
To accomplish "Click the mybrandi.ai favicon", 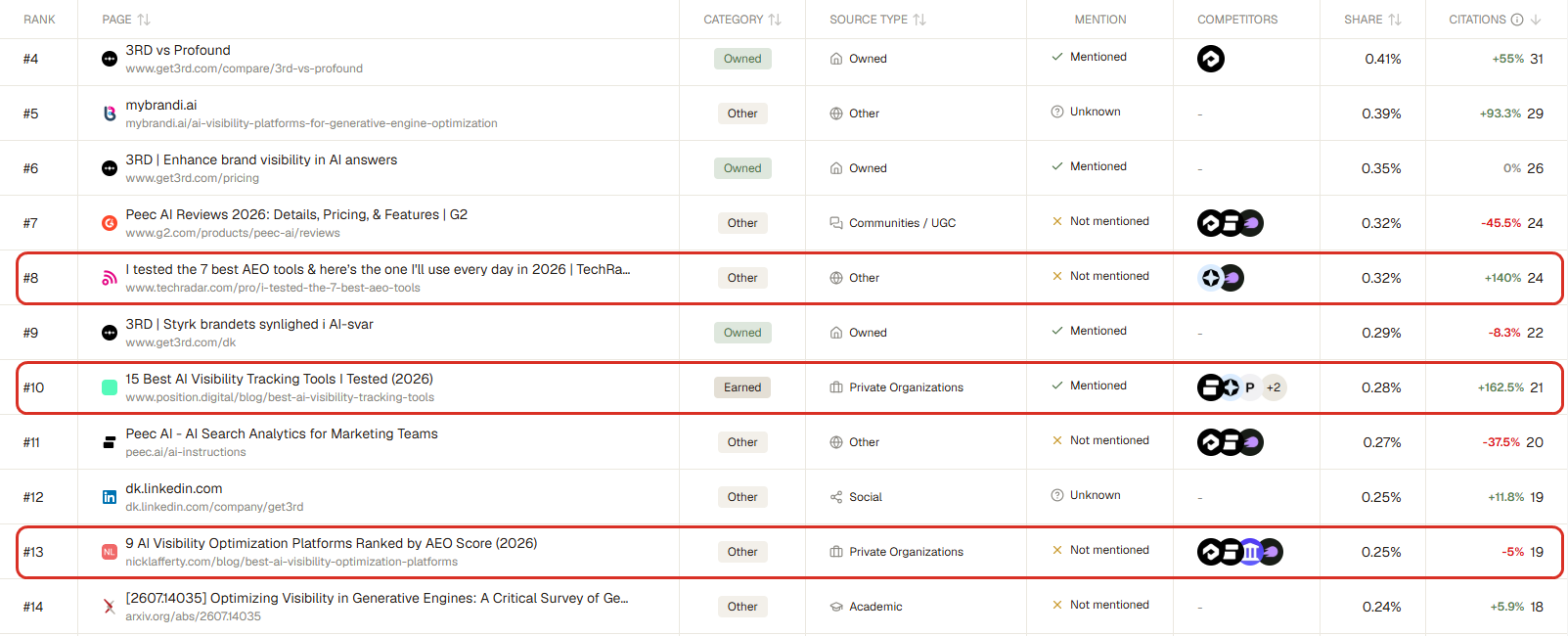I will pyautogui.click(x=110, y=114).
